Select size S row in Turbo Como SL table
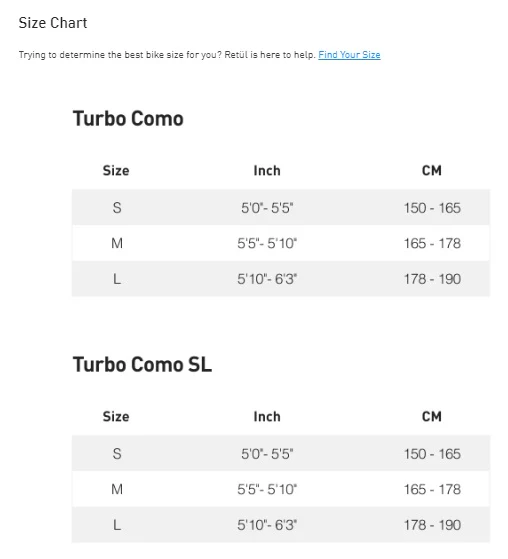This screenshot has width=508, height=559. pos(281,453)
